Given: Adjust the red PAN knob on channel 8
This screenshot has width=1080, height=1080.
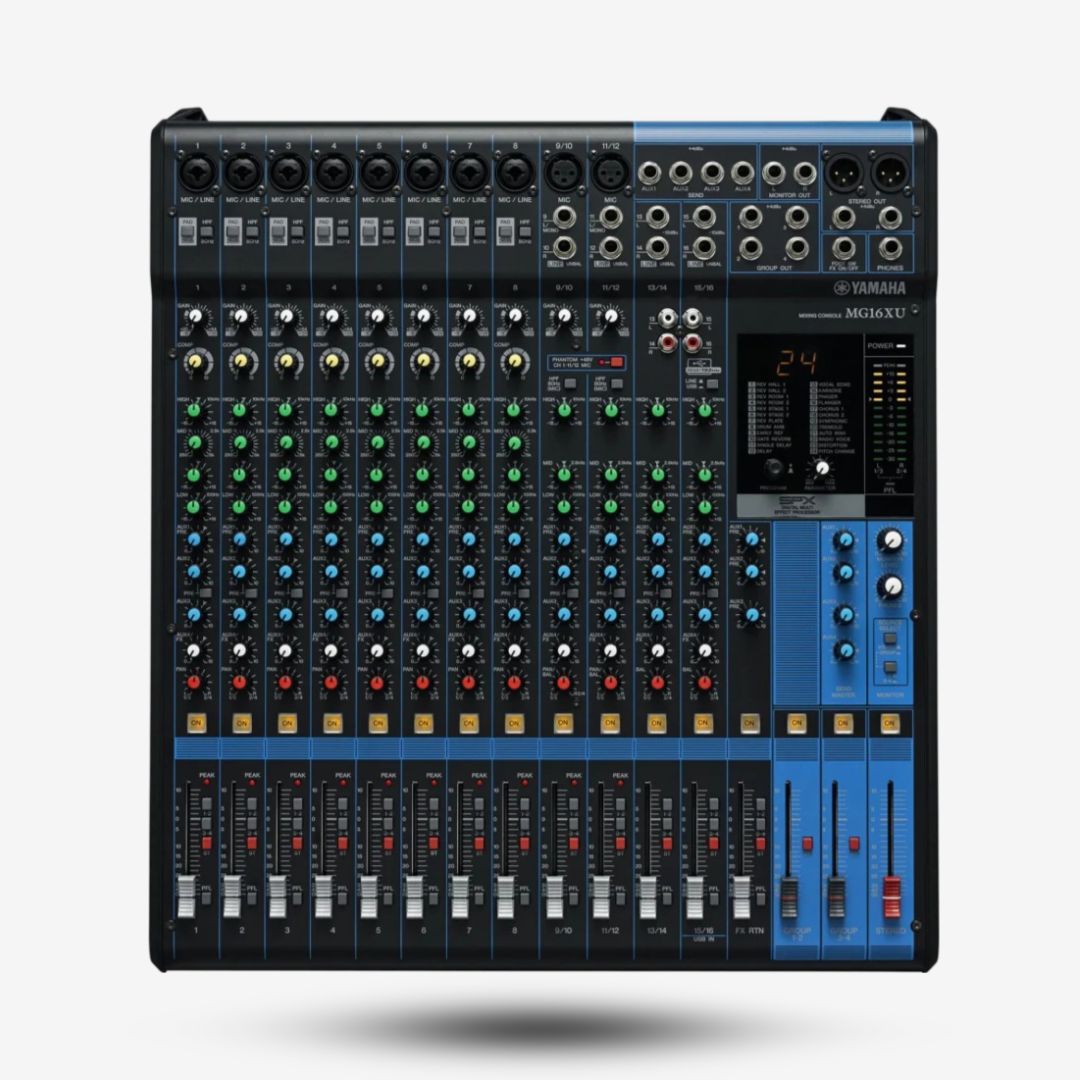Looking at the screenshot, I should pos(514,683).
